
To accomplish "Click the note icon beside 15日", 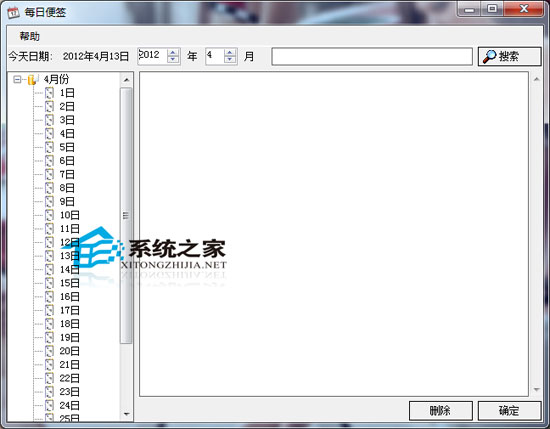I will [x=49, y=283].
